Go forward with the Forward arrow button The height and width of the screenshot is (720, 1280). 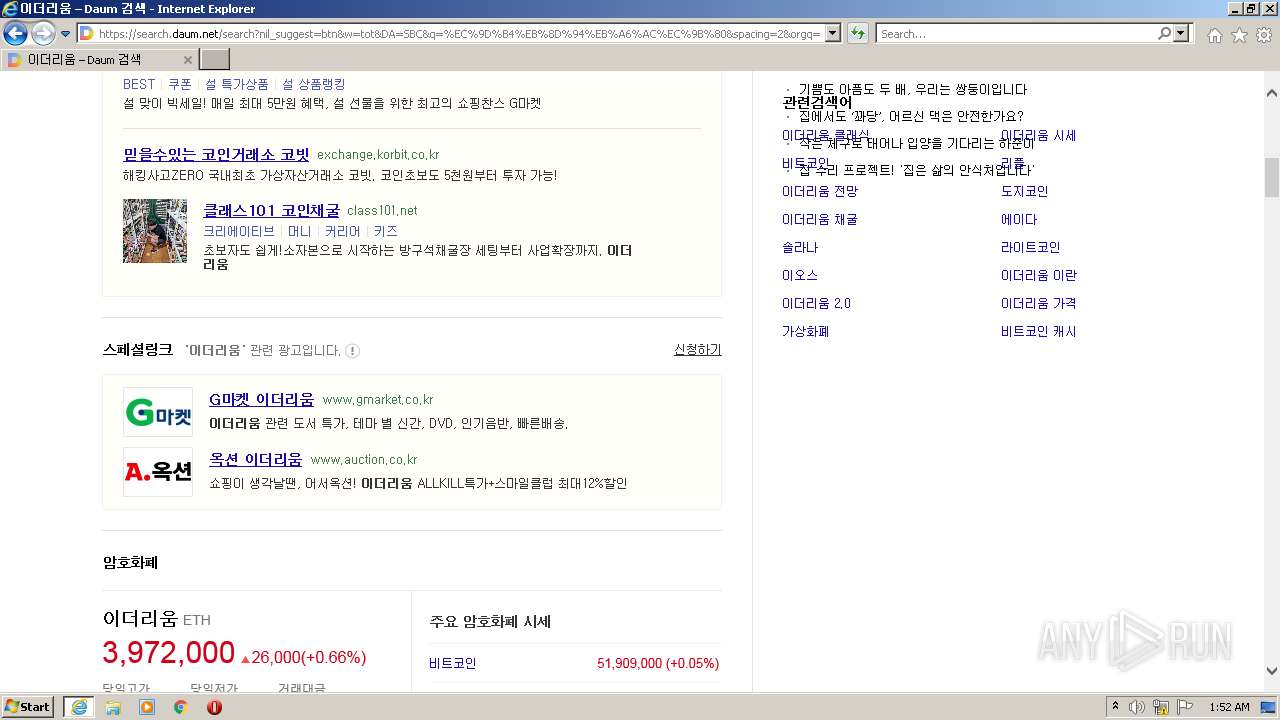(43, 33)
